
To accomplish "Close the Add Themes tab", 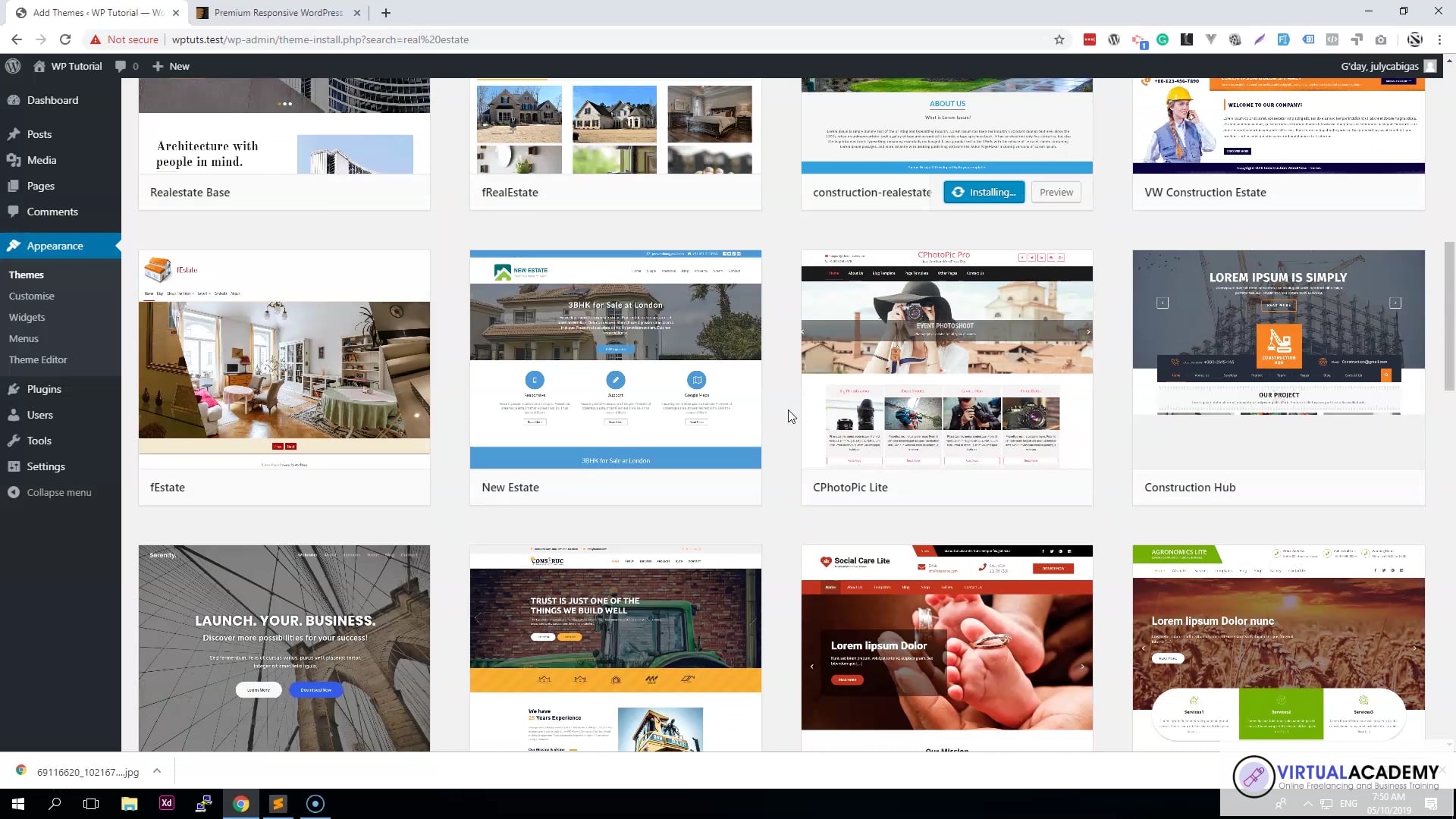I will (176, 13).
